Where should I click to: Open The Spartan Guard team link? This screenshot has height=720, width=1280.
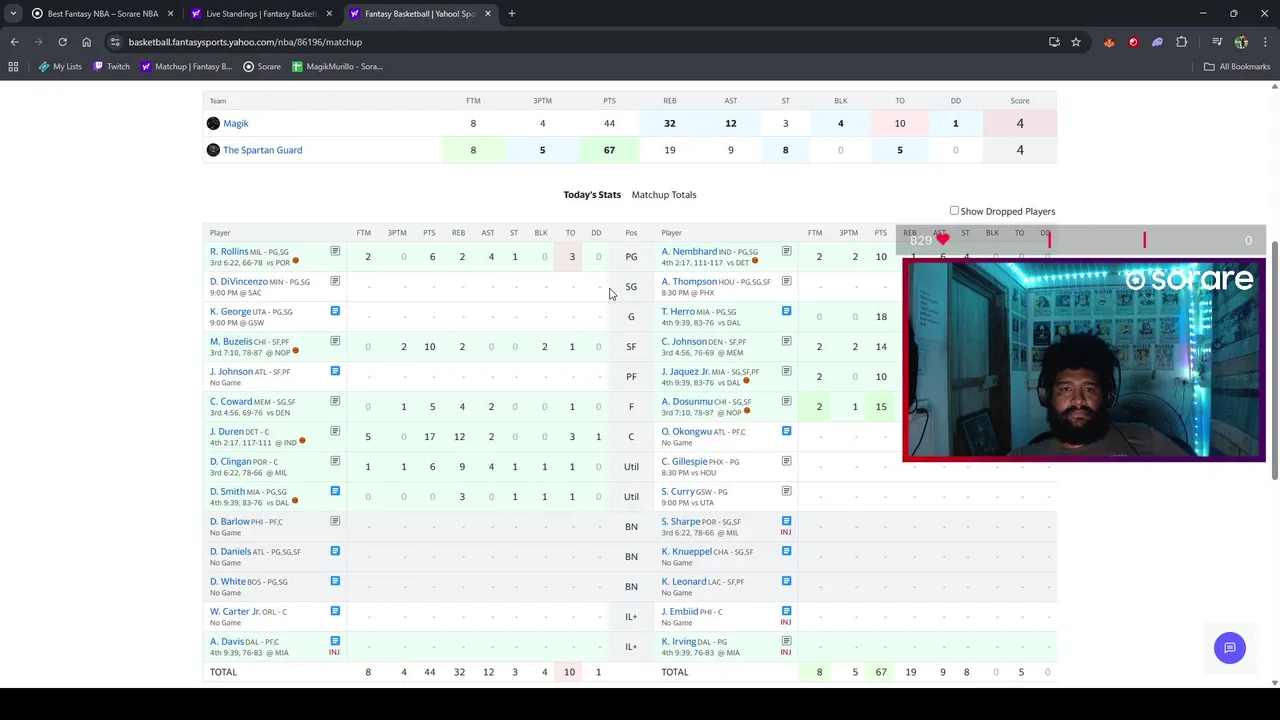(262, 150)
